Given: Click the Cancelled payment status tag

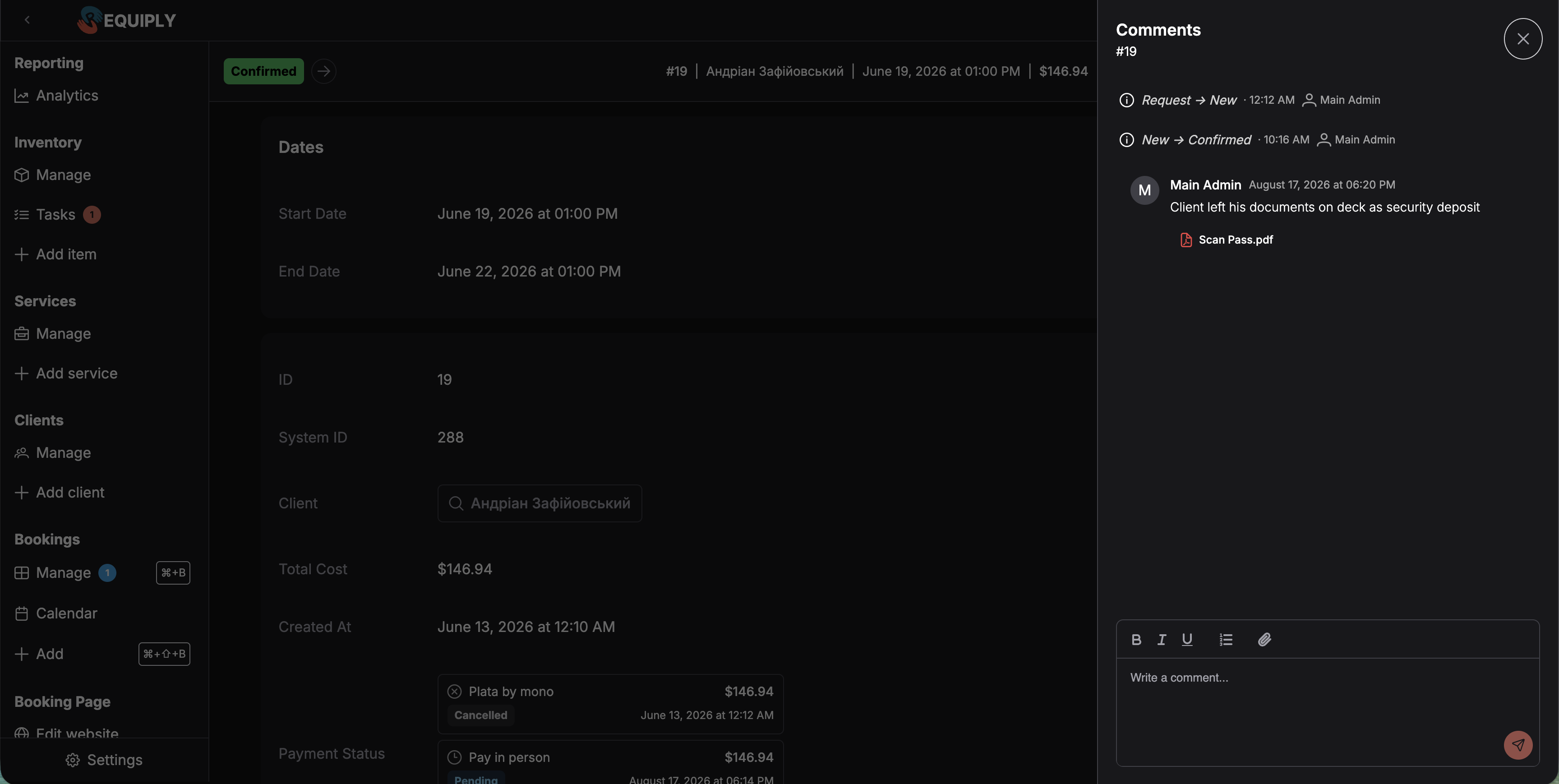Looking at the screenshot, I should (480, 715).
